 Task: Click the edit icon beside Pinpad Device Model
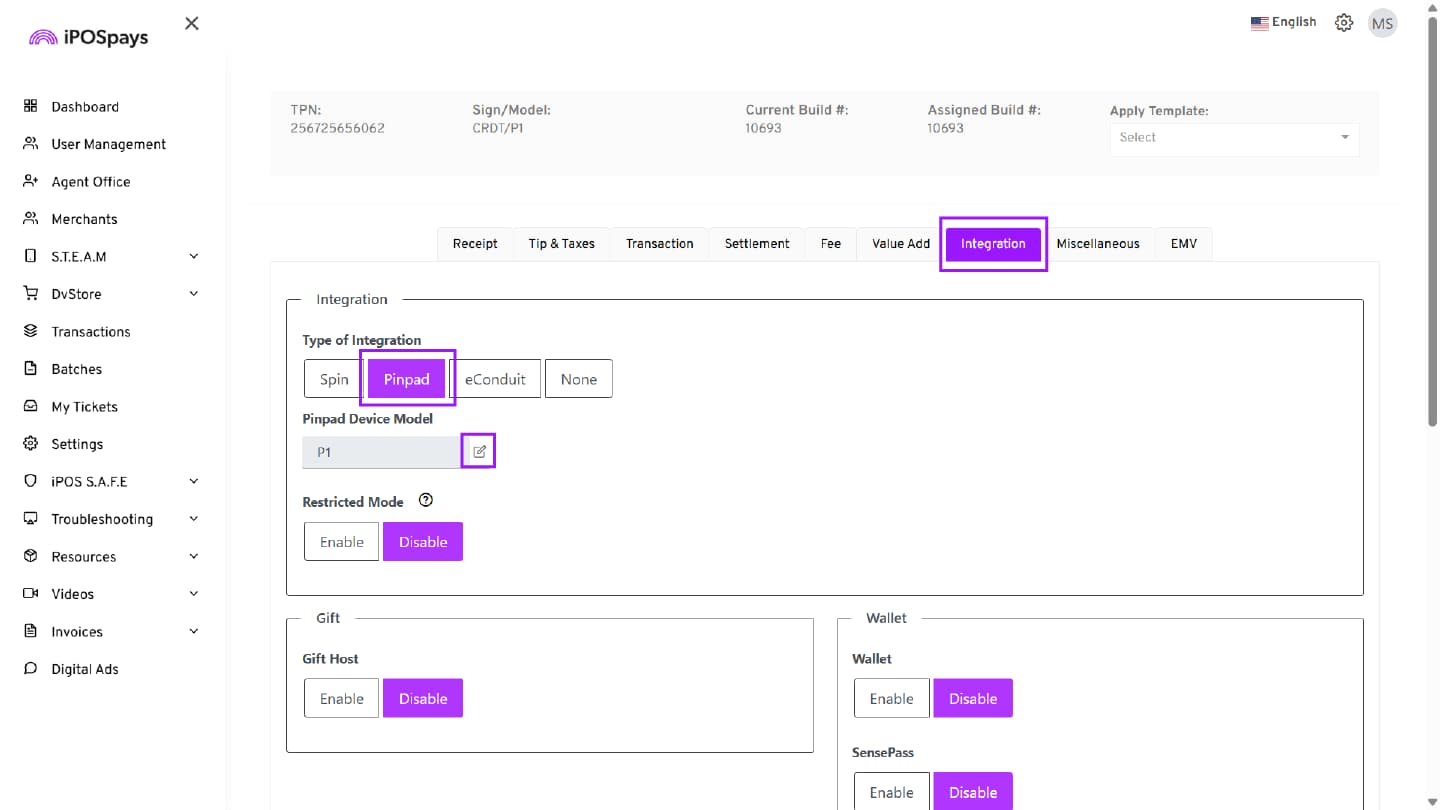pos(479,452)
